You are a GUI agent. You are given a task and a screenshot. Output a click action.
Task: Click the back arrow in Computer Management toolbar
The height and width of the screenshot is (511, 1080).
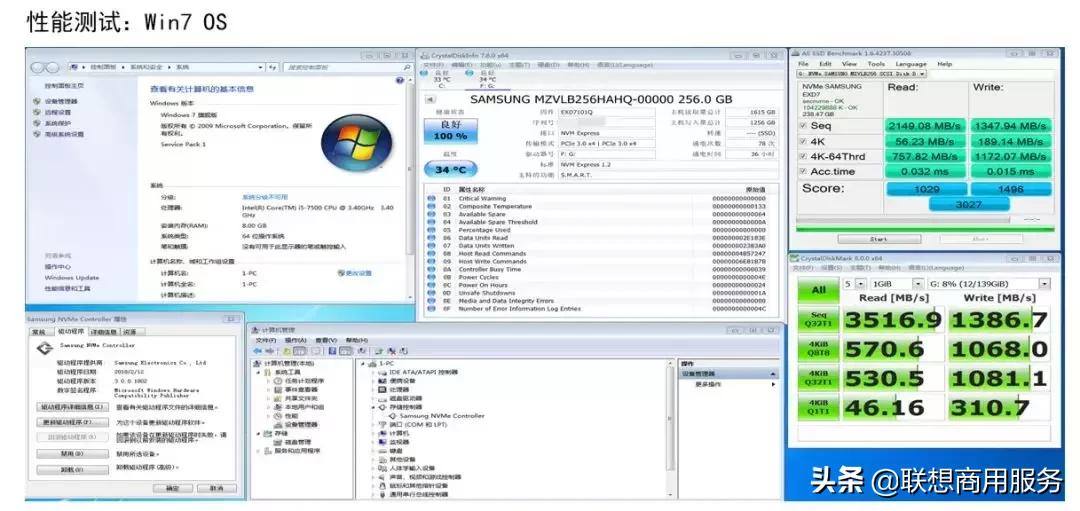pyautogui.click(x=258, y=351)
